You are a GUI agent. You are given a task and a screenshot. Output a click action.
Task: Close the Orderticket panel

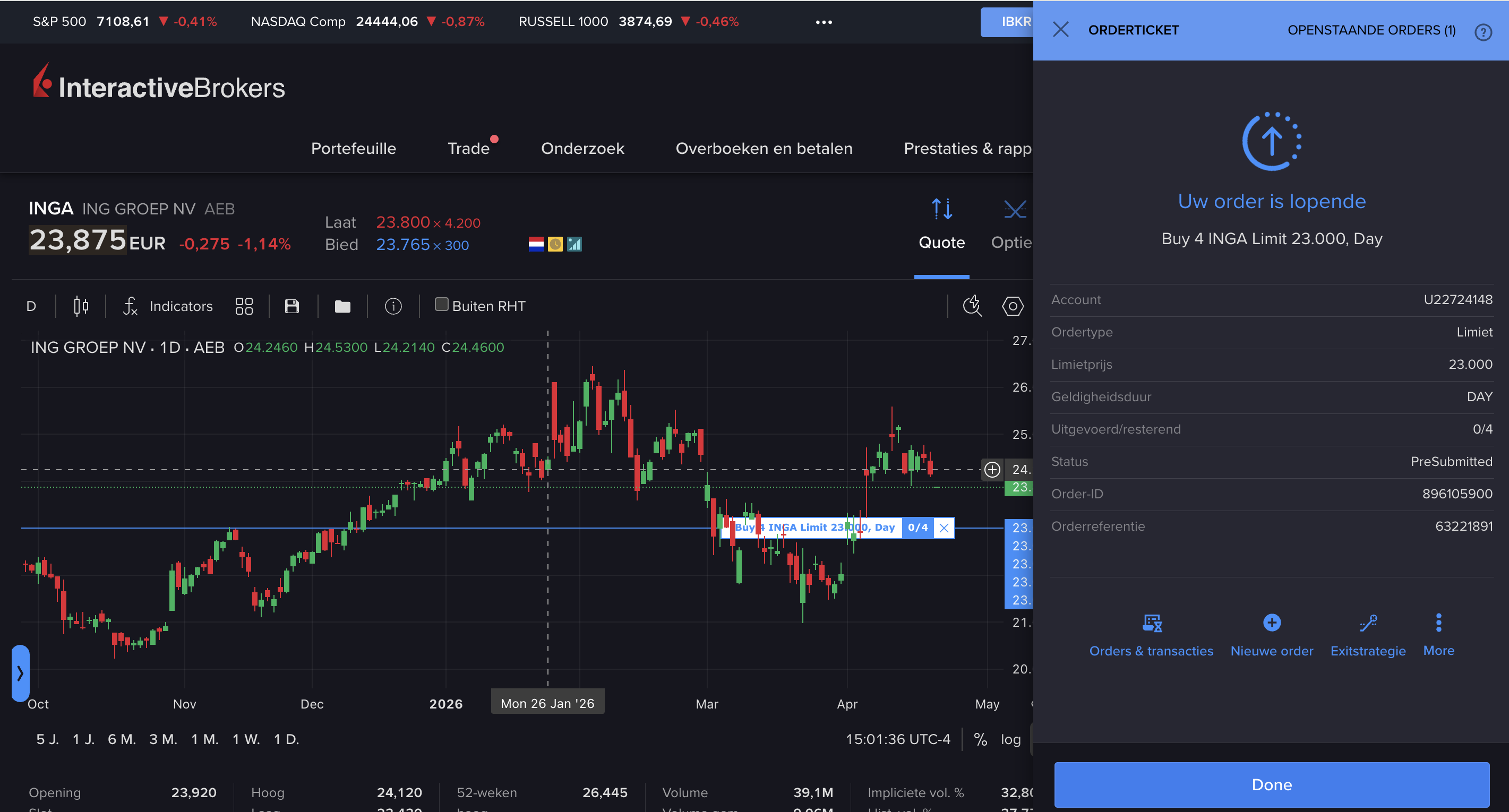(1060, 30)
